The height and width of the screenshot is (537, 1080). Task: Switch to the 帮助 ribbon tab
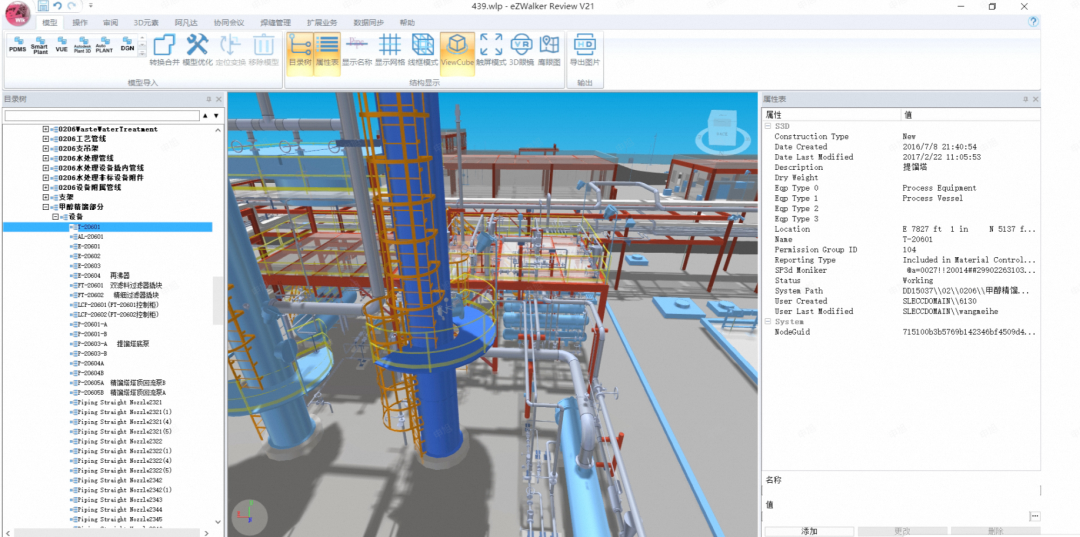[407, 23]
